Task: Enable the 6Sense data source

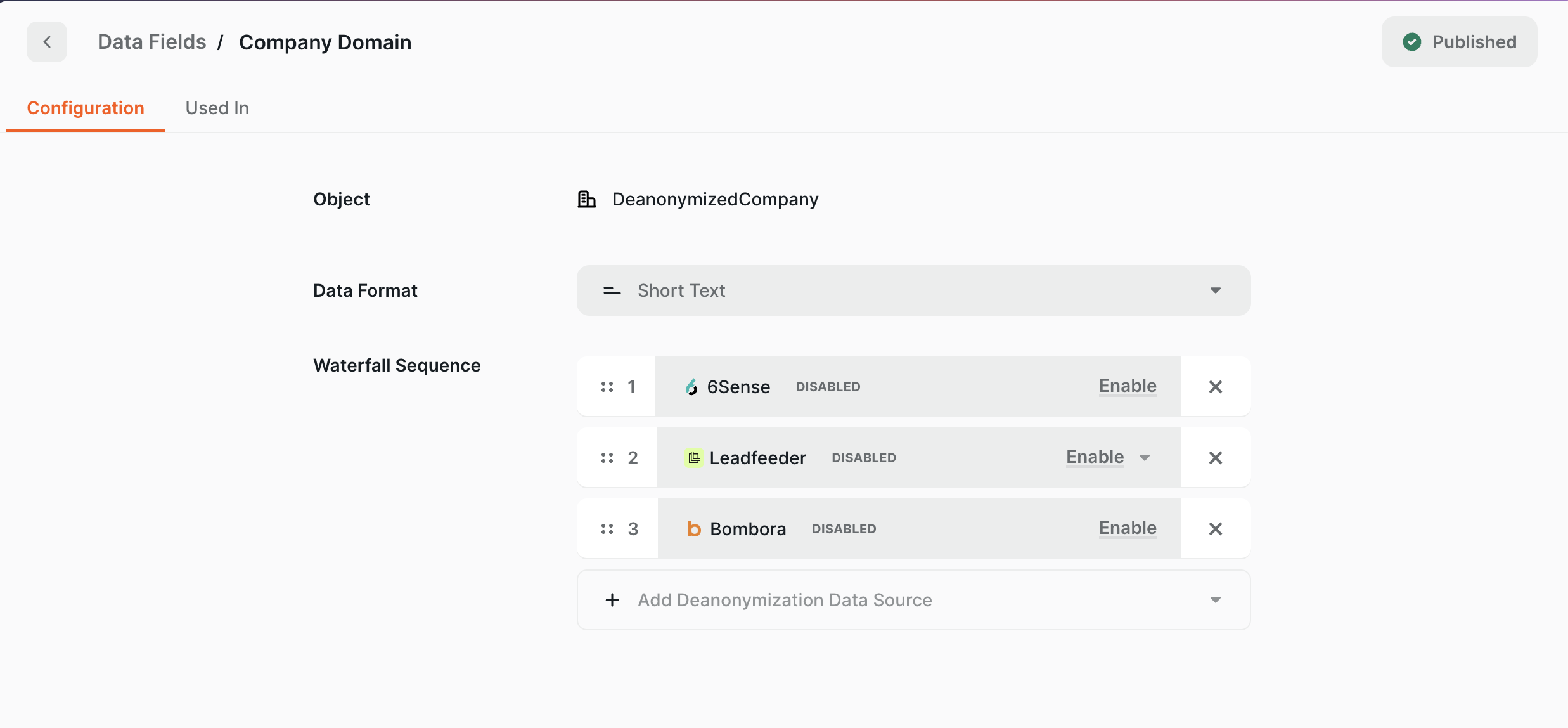Action: point(1128,386)
